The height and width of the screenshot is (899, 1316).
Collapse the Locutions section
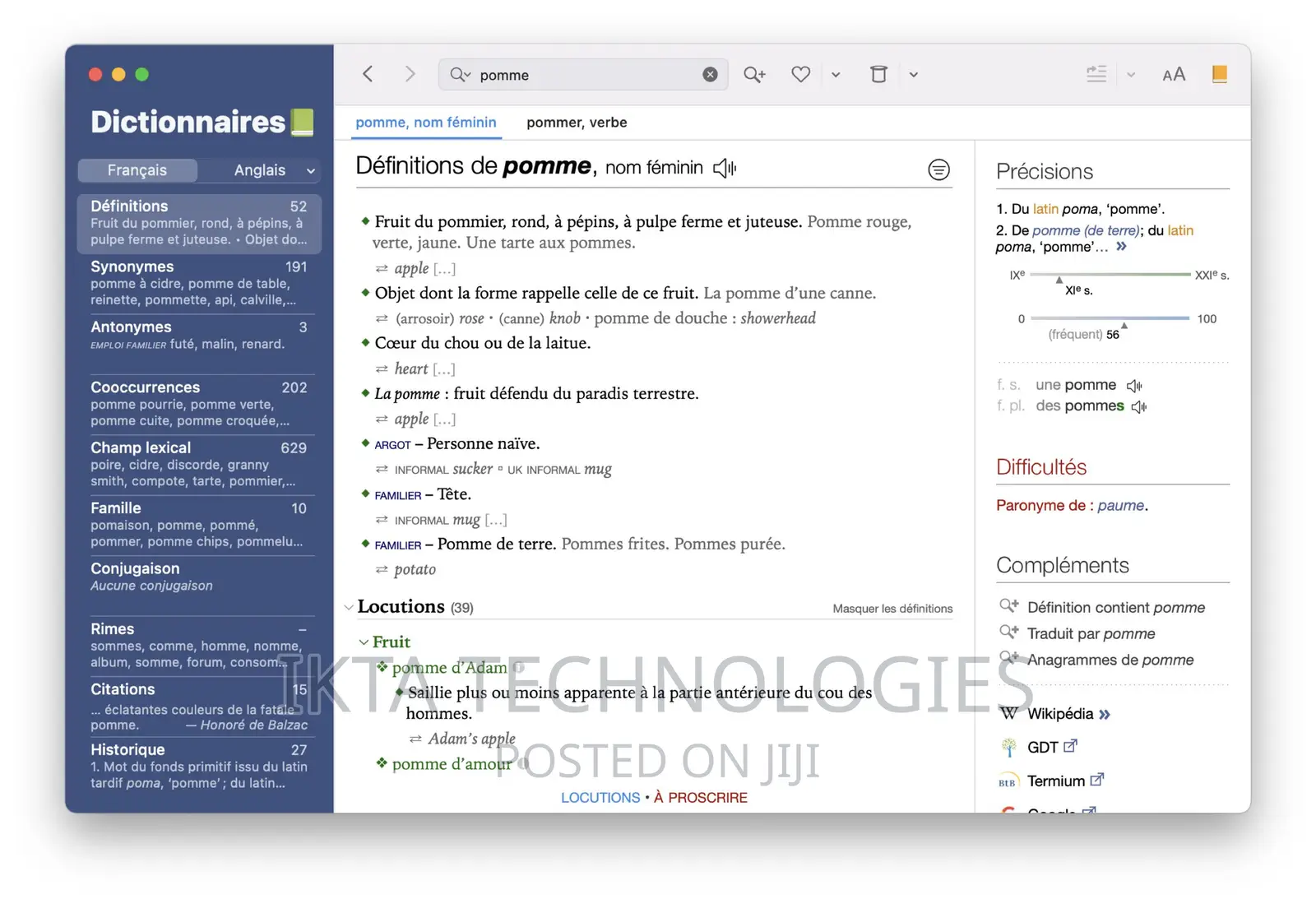click(x=349, y=608)
